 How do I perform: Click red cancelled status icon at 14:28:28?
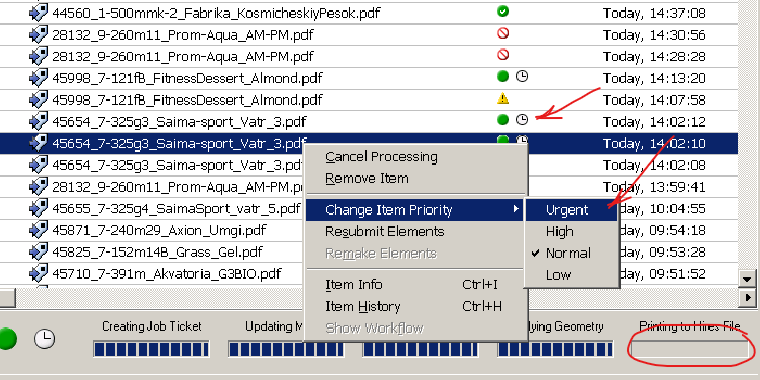tap(503, 54)
